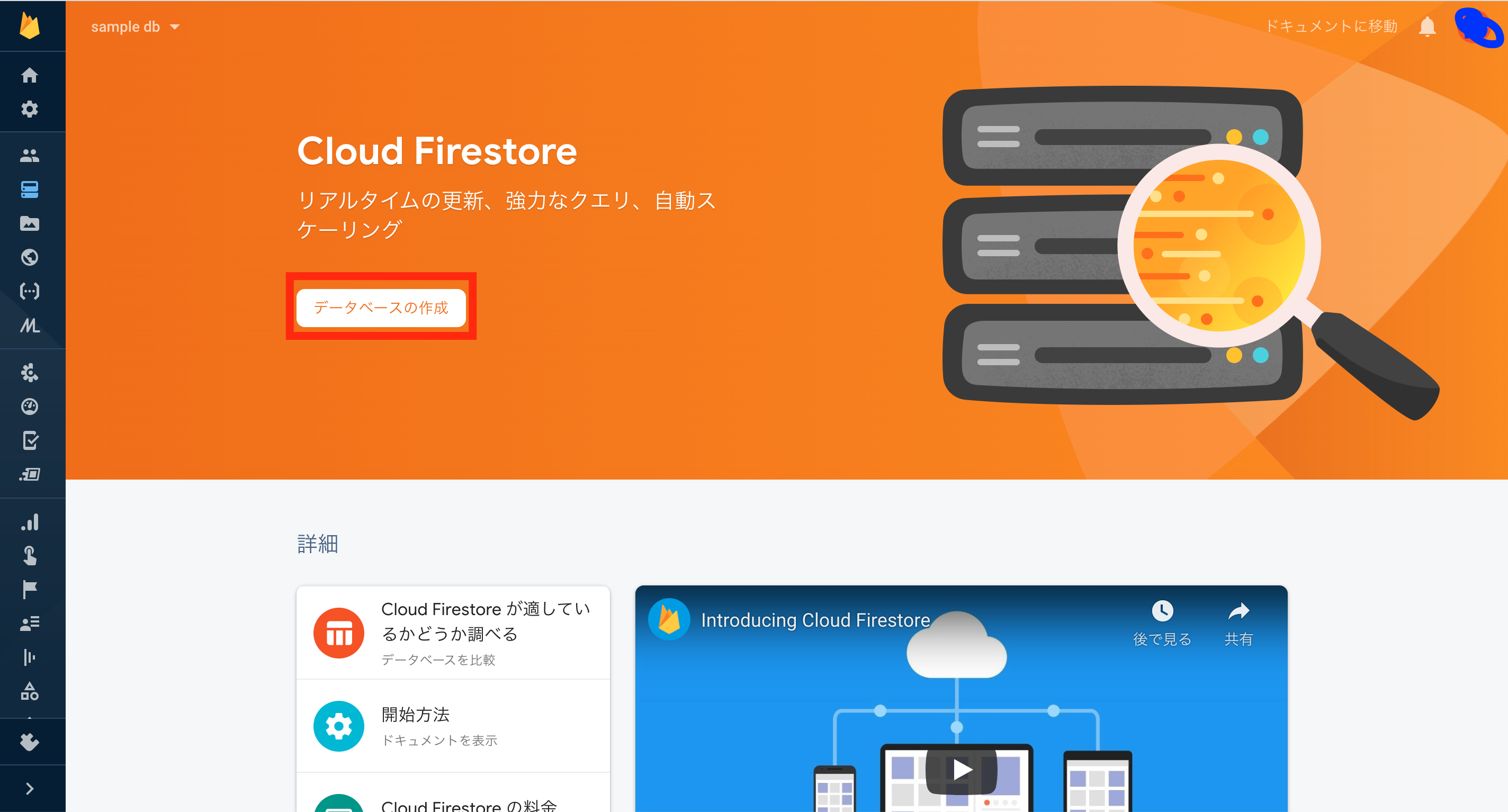This screenshot has width=1508, height=812.
Task: Open Analytics bar chart icon
Action: 29,521
